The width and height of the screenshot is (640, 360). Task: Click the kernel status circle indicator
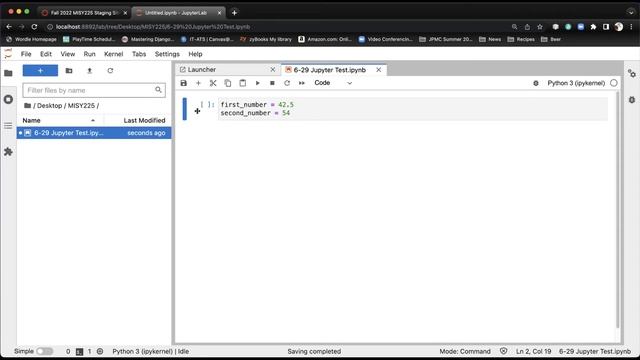pyautogui.click(x=614, y=83)
